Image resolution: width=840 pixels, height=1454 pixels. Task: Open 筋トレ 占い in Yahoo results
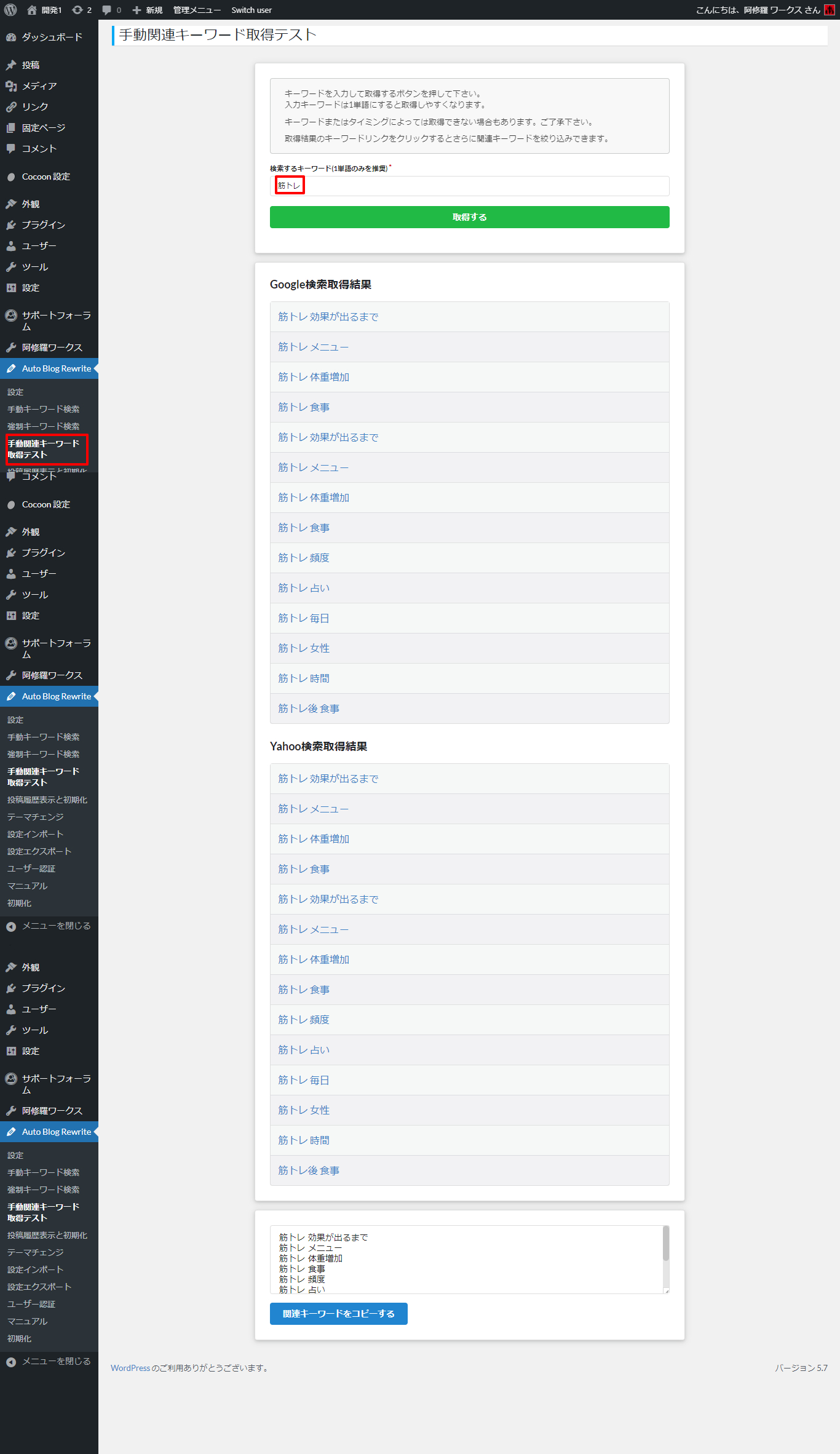tap(304, 1050)
